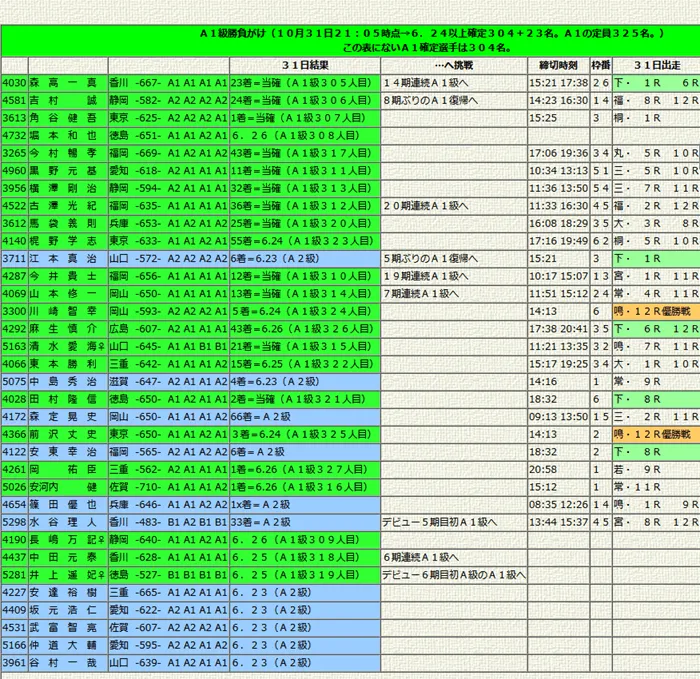Image resolution: width=700 pixels, height=679 pixels.
Task: Select racer 5281 井上遥妃 row
Action: click(x=14, y=574)
